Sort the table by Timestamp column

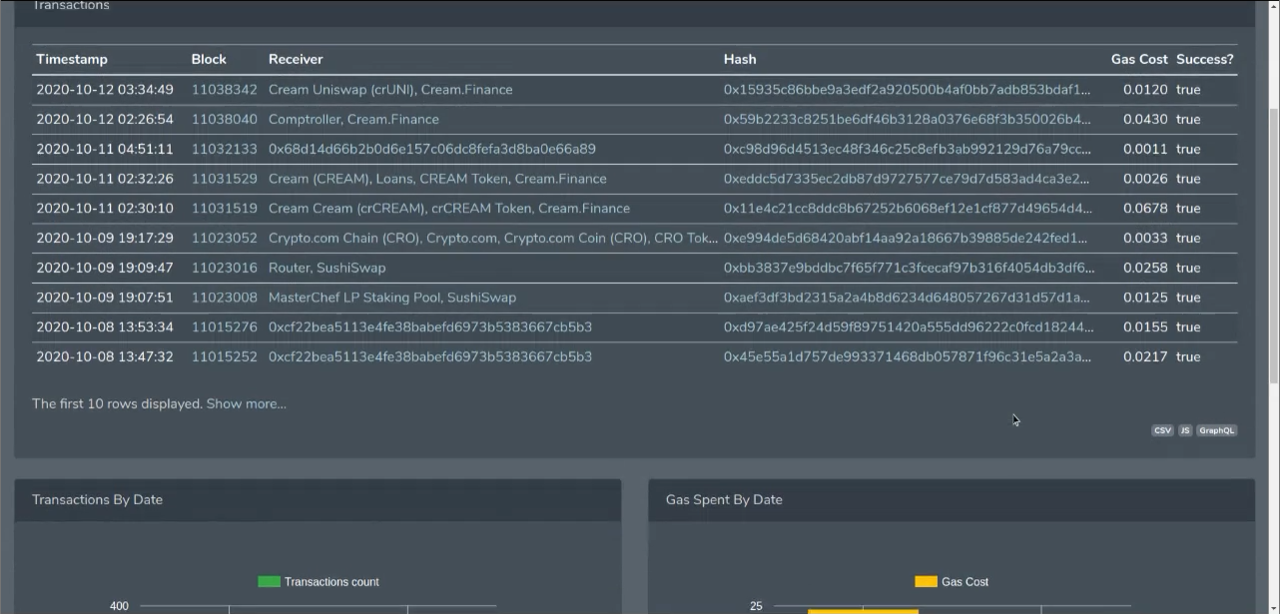pyautogui.click(x=71, y=59)
